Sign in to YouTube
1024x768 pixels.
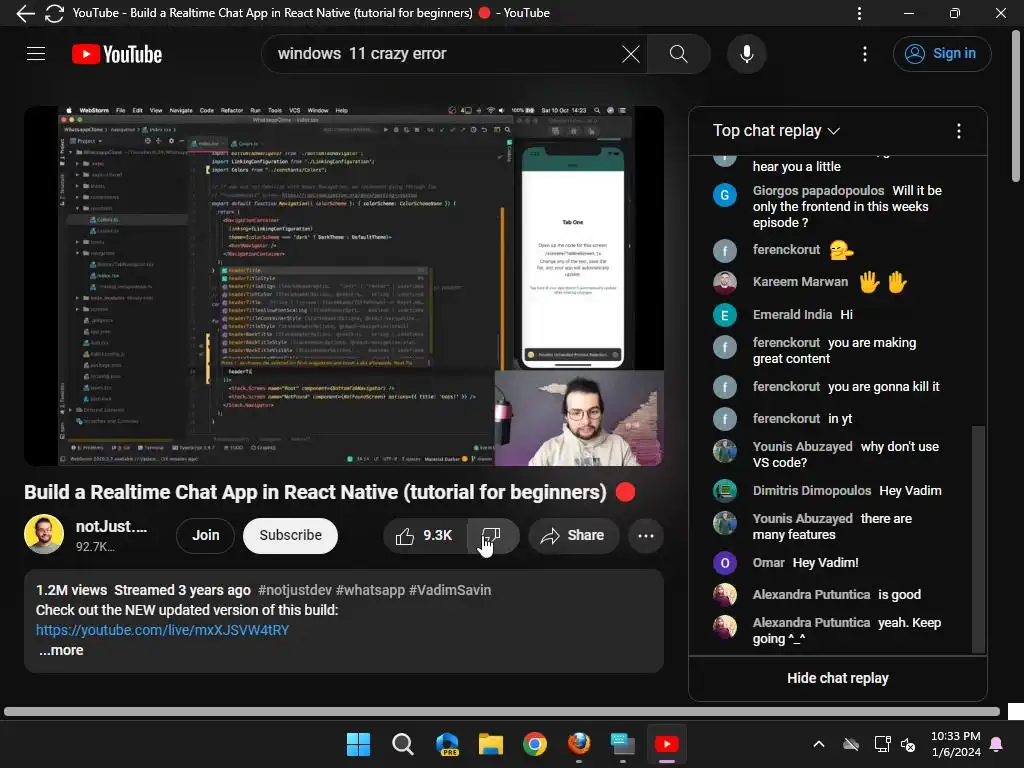(942, 54)
